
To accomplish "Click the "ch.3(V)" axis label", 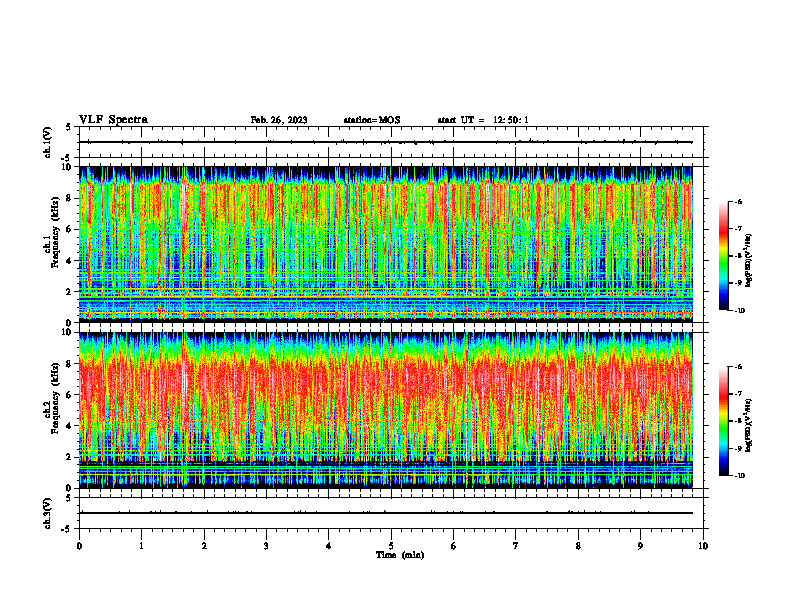I will pyautogui.click(x=48, y=513).
